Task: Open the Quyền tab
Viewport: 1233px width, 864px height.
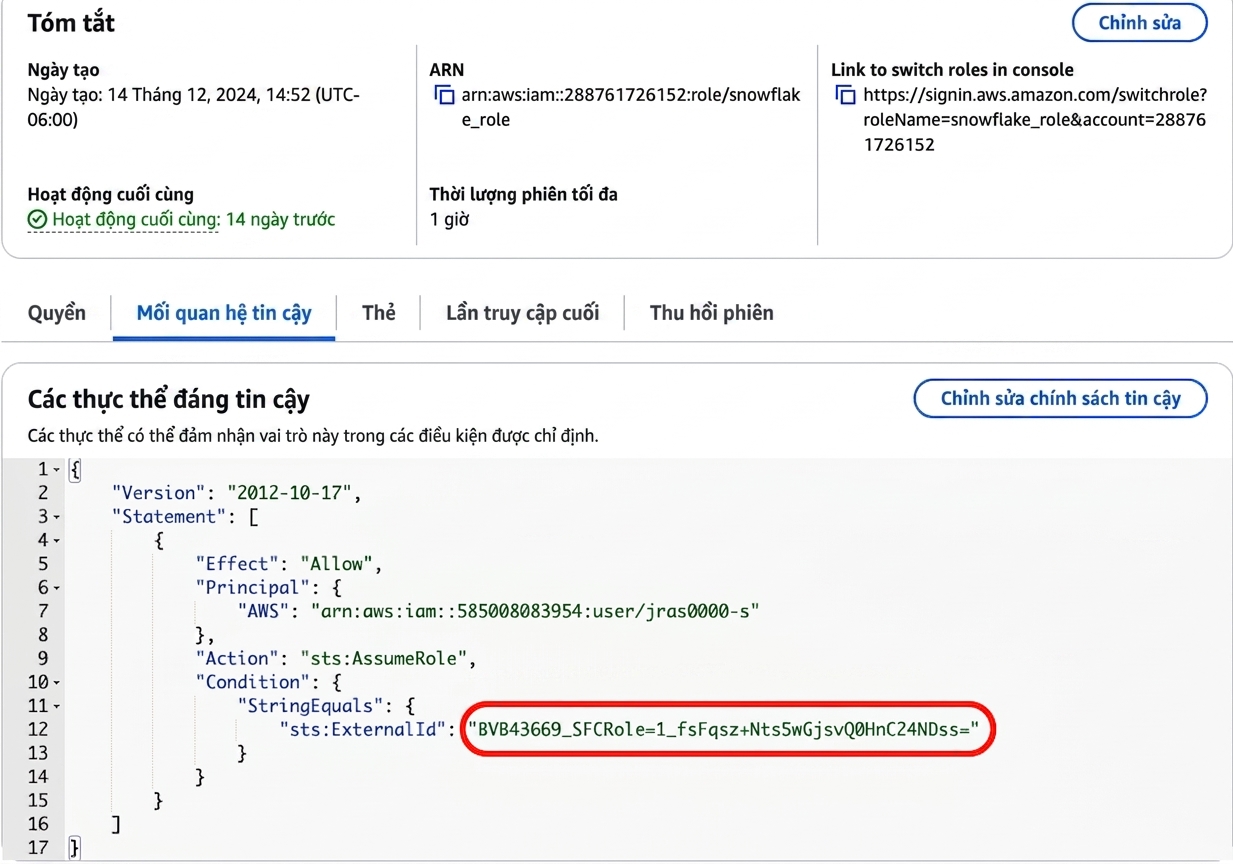Action: coord(57,313)
